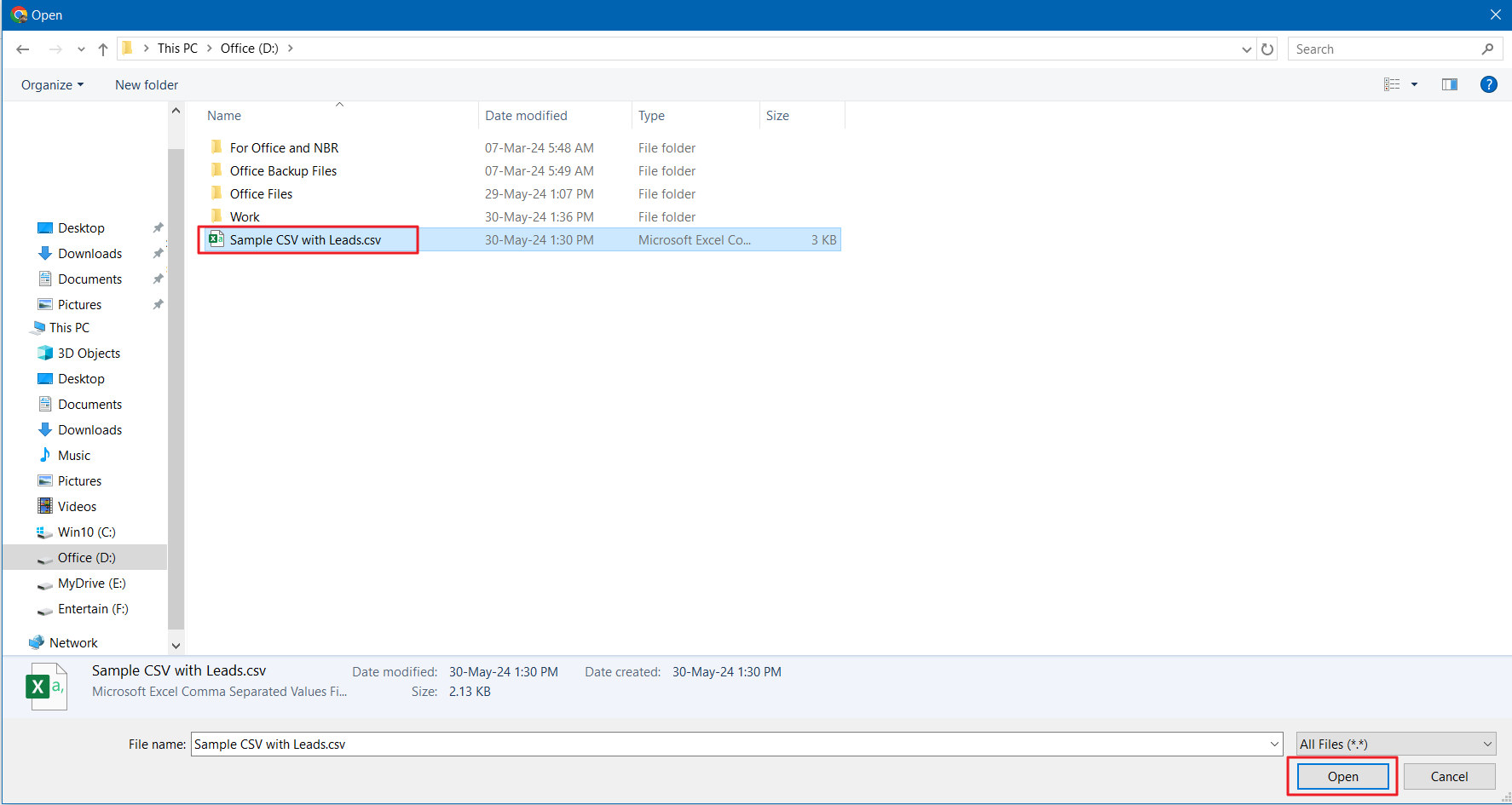The width and height of the screenshot is (1512, 805).
Task: Select the 3D Objects item in sidebar
Action: click(89, 354)
